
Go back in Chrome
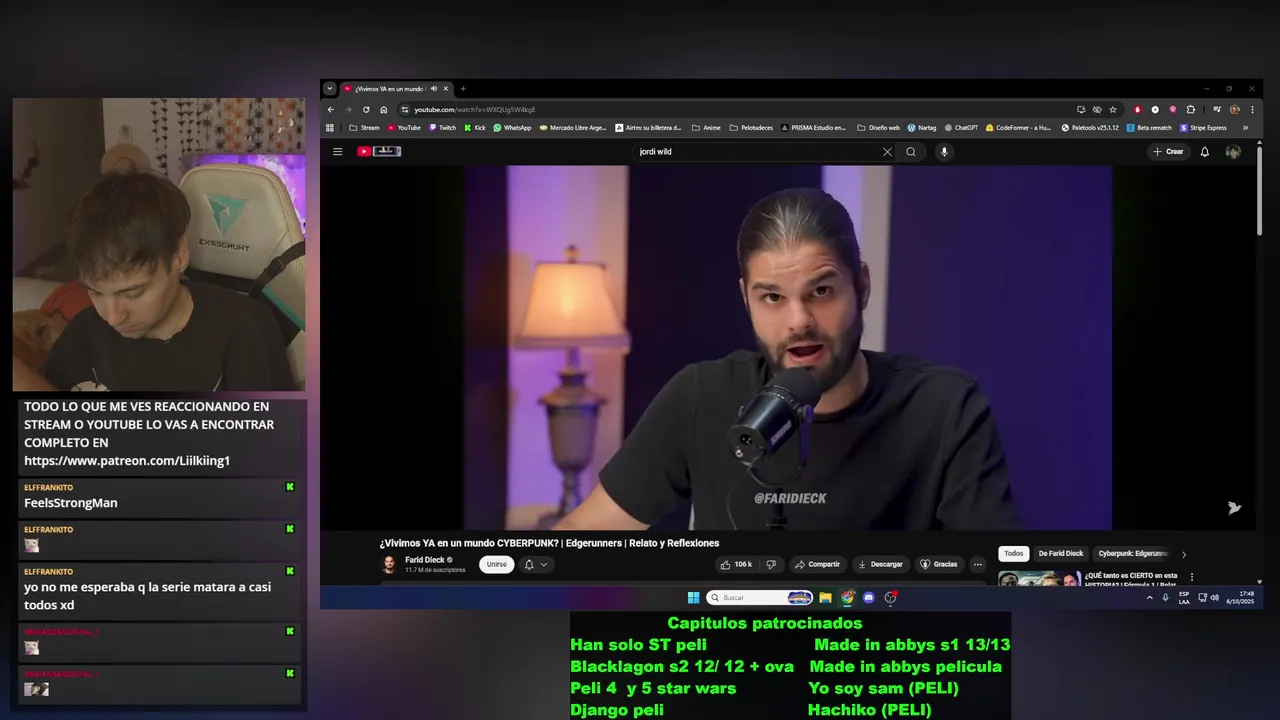click(331, 110)
